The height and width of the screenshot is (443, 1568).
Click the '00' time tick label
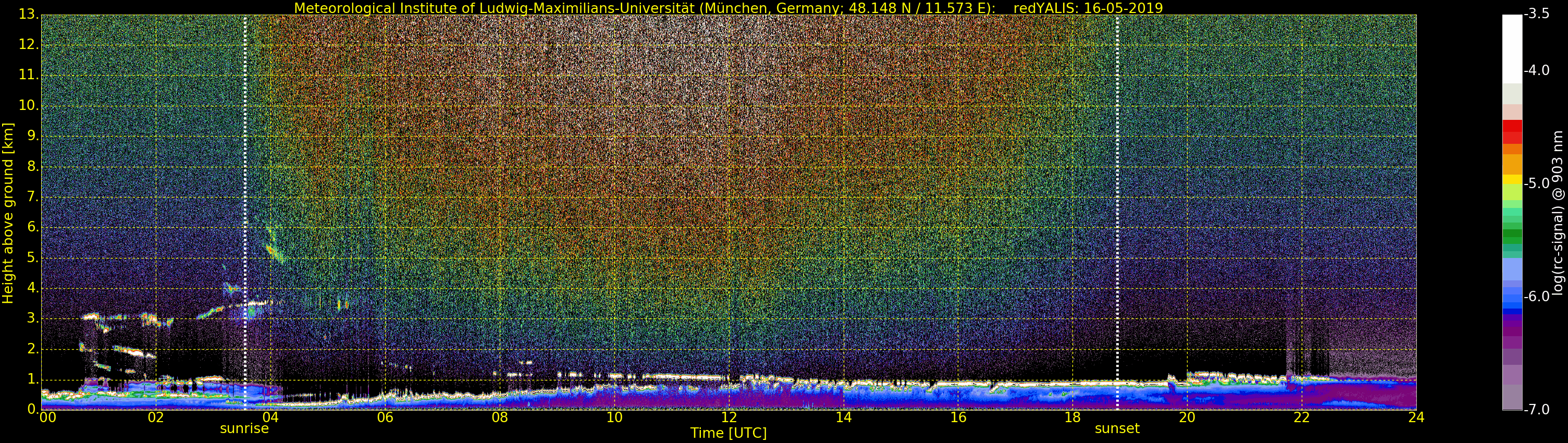(47, 417)
